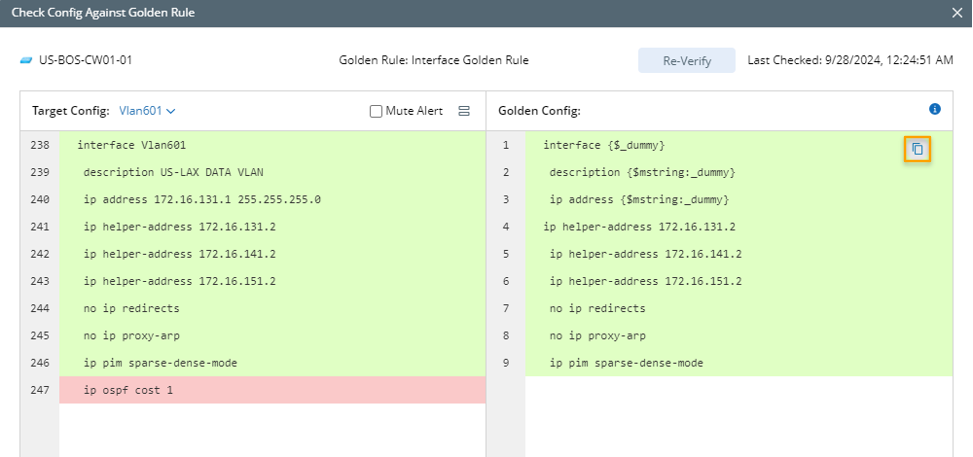This screenshot has width=973, height=457.
Task: Toggle the view layout icon next to Mute Alert
Action: click(464, 111)
